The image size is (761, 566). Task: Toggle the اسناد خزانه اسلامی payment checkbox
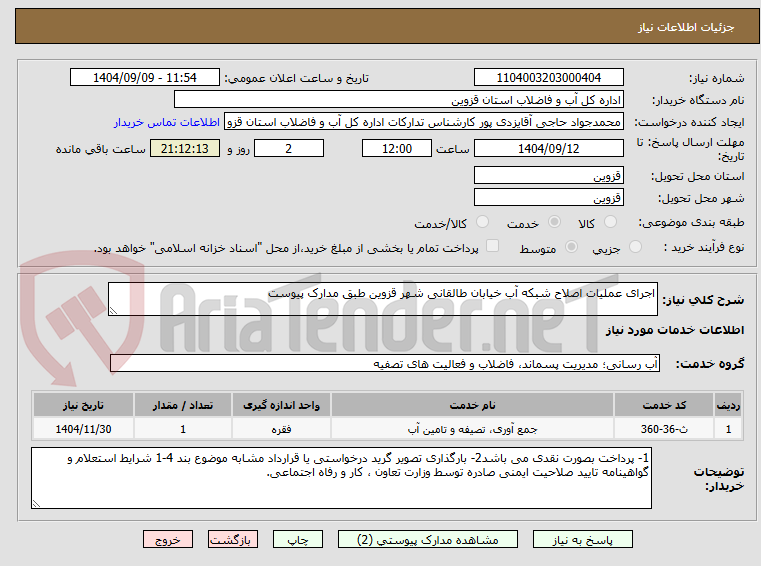pyautogui.click(x=492, y=246)
